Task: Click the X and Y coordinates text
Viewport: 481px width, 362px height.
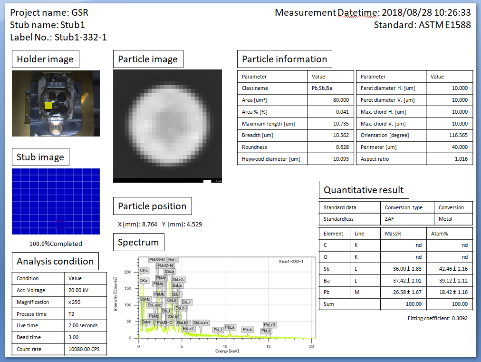Action: [x=160, y=224]
